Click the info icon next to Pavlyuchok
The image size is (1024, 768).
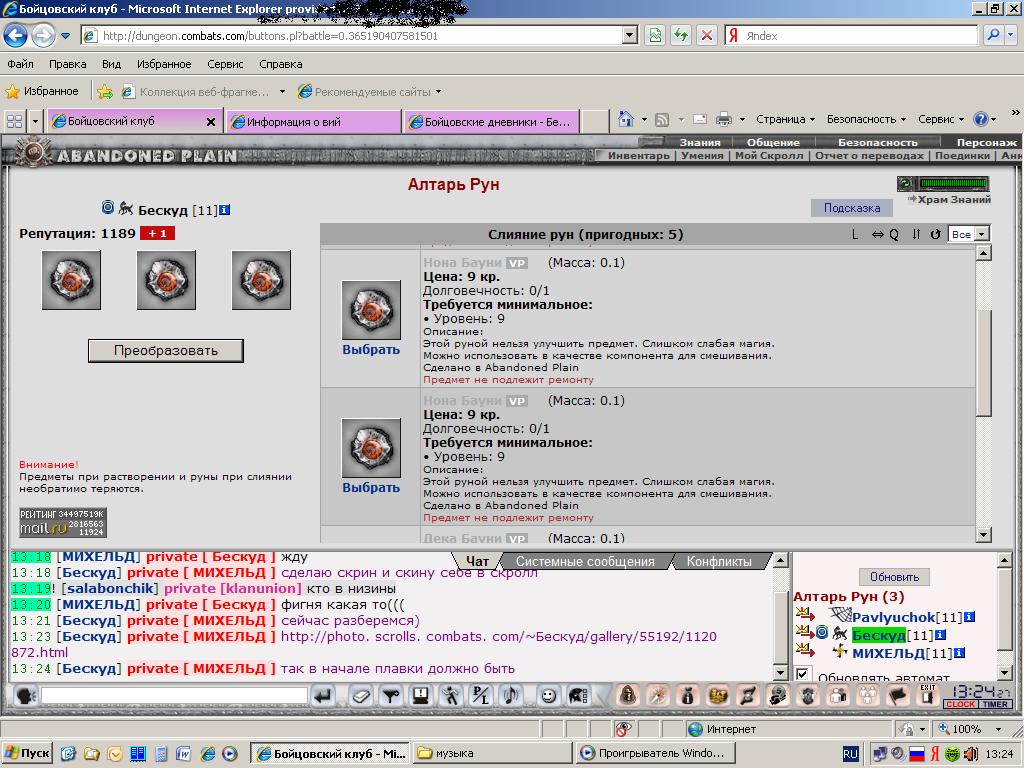coord(969,616)
